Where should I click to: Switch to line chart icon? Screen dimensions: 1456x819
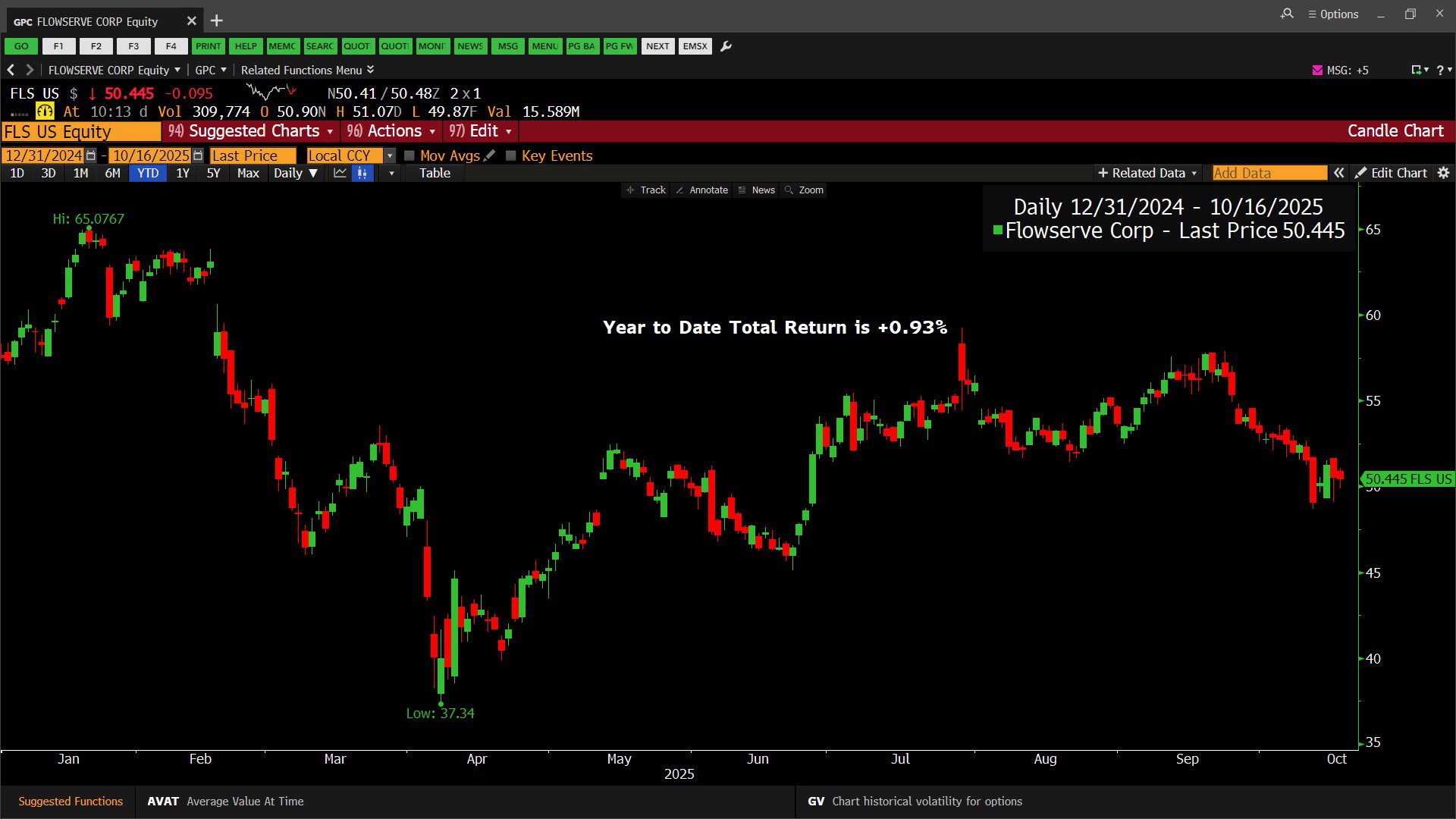pyautogui.click(x=340, y=173)
